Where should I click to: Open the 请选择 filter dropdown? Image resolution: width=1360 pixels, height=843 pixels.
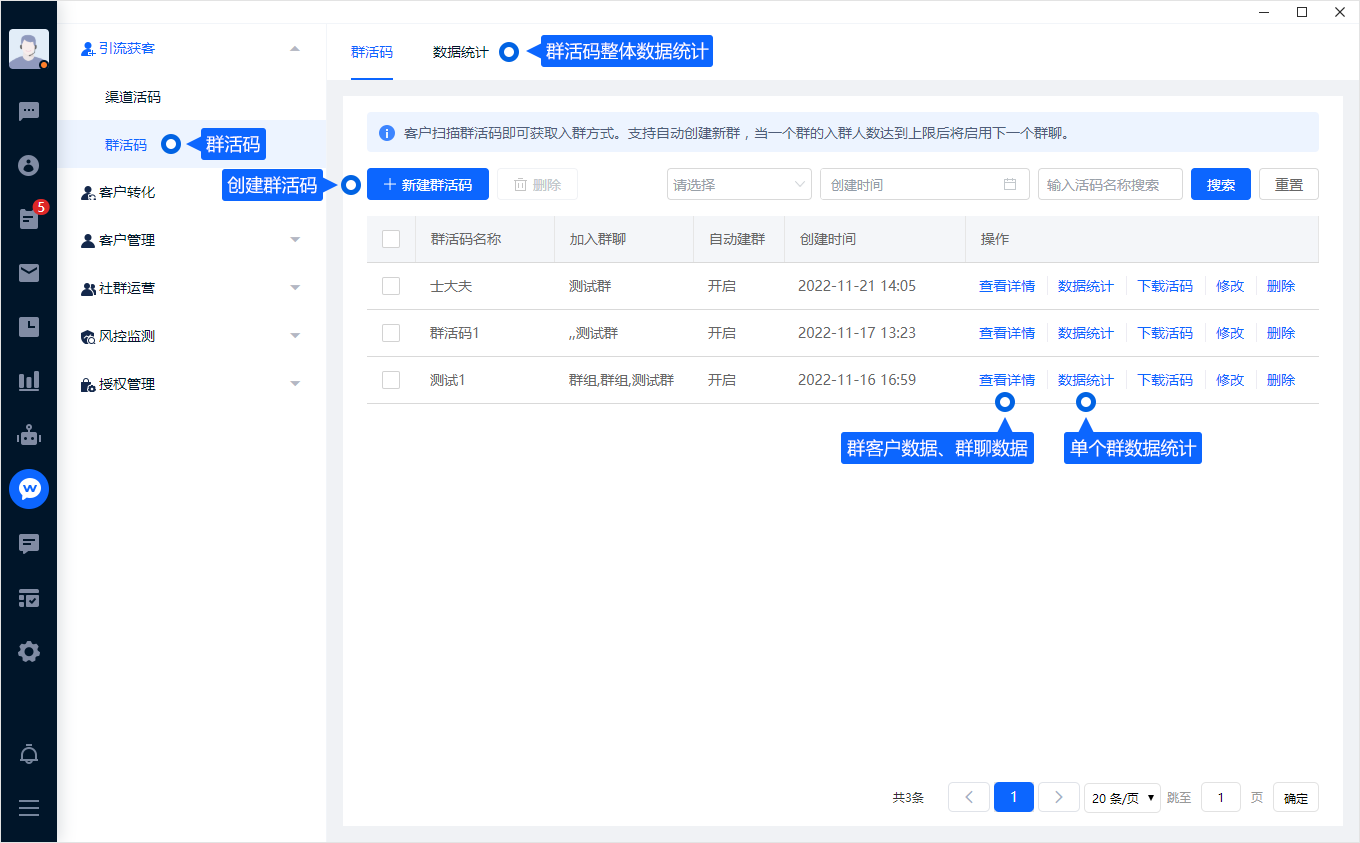pos(739,184)
